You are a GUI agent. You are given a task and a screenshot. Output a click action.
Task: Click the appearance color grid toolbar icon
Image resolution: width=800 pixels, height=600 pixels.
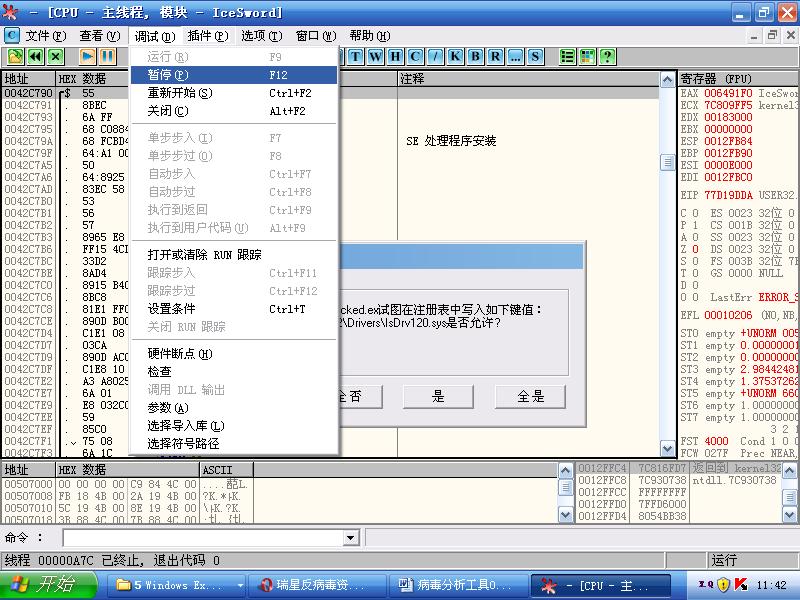(x=587, y=57)
